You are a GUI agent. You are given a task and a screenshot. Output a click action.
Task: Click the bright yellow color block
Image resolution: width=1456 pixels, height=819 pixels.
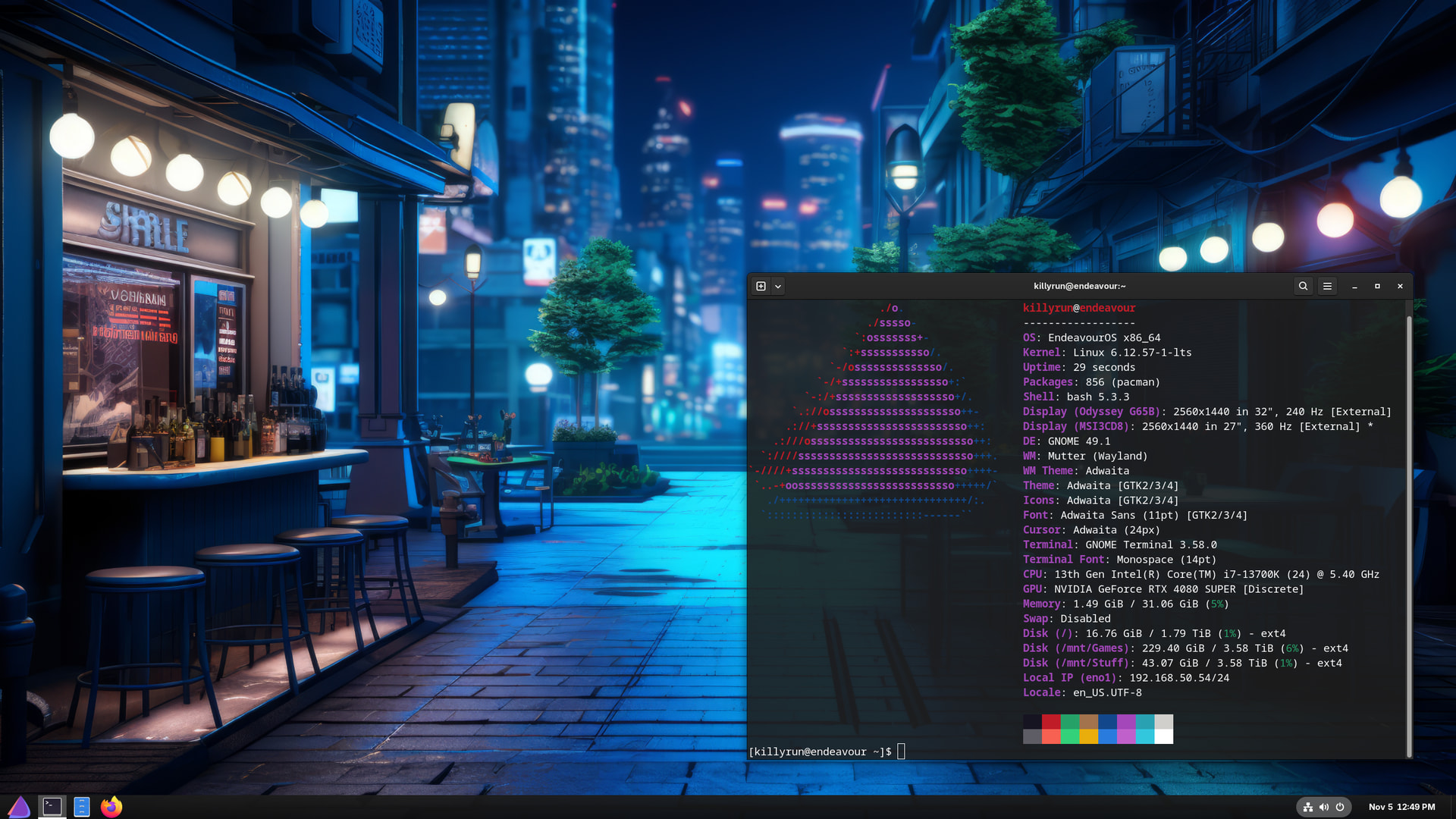pyautogui.click(x=1088, y=736)
